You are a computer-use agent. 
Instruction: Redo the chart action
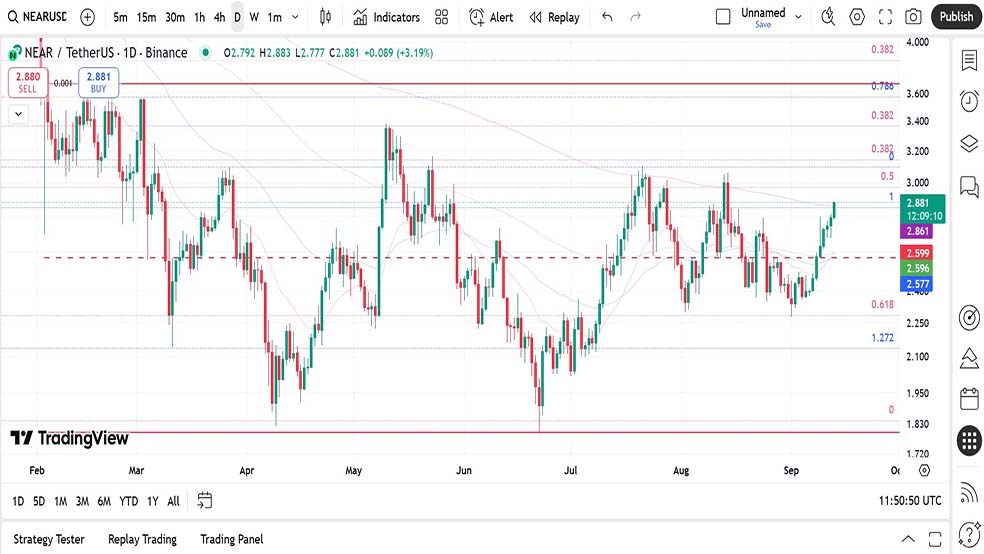tap(635, 17)
